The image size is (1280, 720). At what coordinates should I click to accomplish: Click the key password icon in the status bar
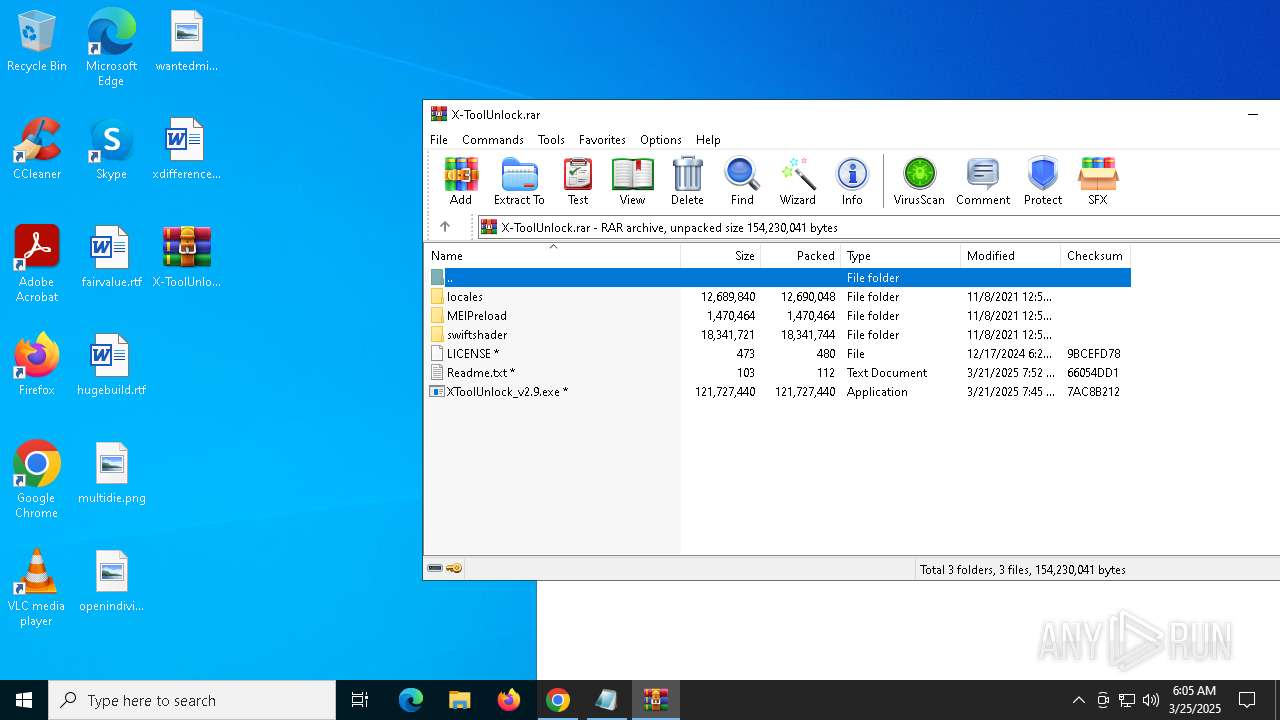pos(454,568)
